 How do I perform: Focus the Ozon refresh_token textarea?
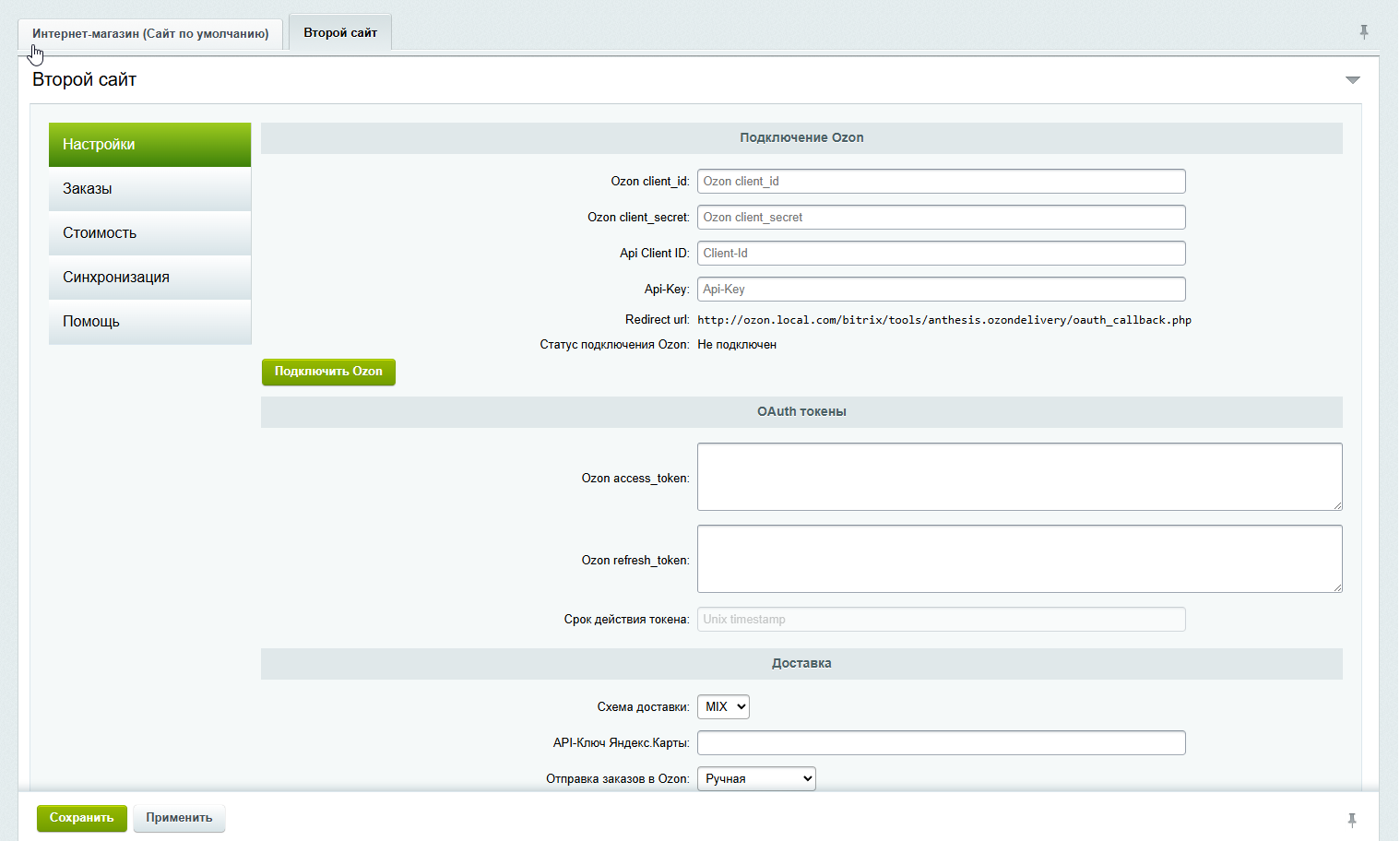click(x=1019, y=559)
